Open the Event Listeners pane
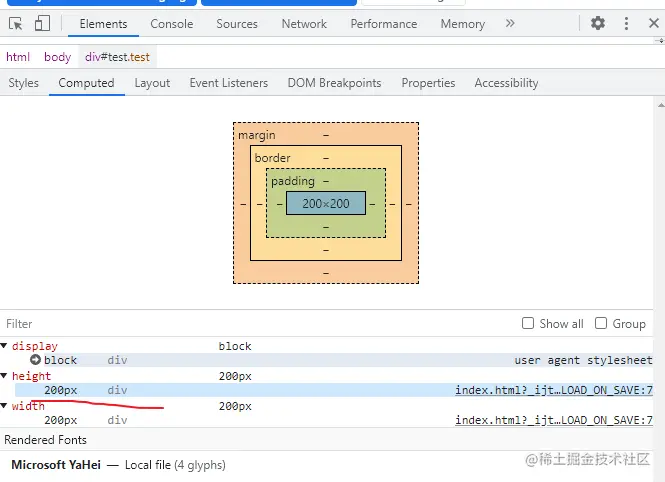Viewport: 665px width, 482px height. pyautogui.click(x=229, y=83)
